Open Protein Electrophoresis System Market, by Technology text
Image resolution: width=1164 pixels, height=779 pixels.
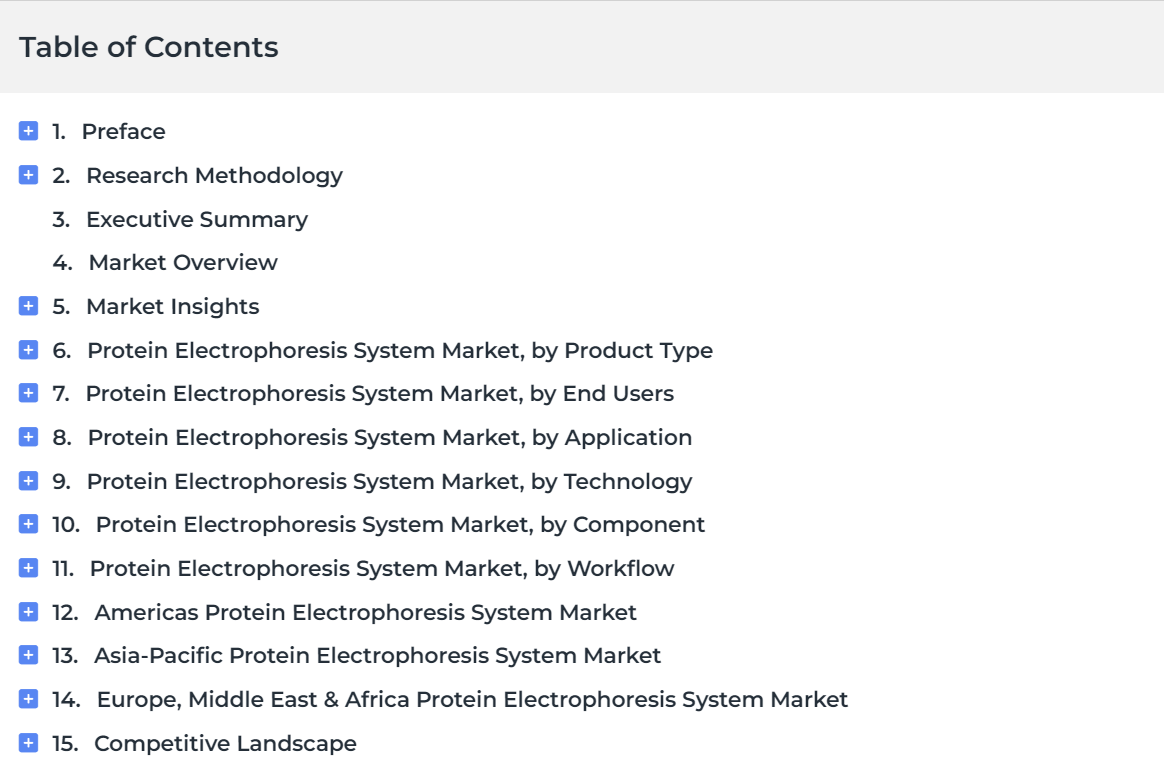[389, 481]
